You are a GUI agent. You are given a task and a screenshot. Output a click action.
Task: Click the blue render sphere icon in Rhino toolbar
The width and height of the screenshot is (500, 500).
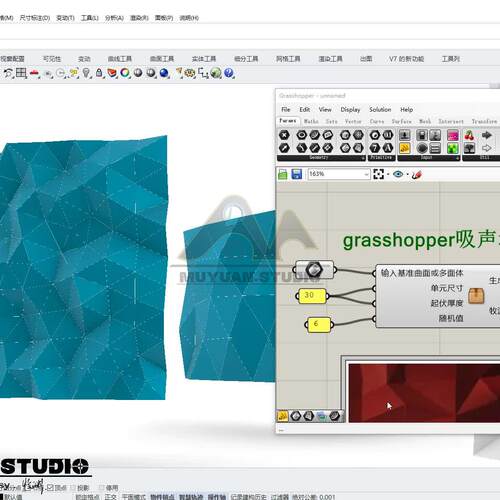coord(164,73)
